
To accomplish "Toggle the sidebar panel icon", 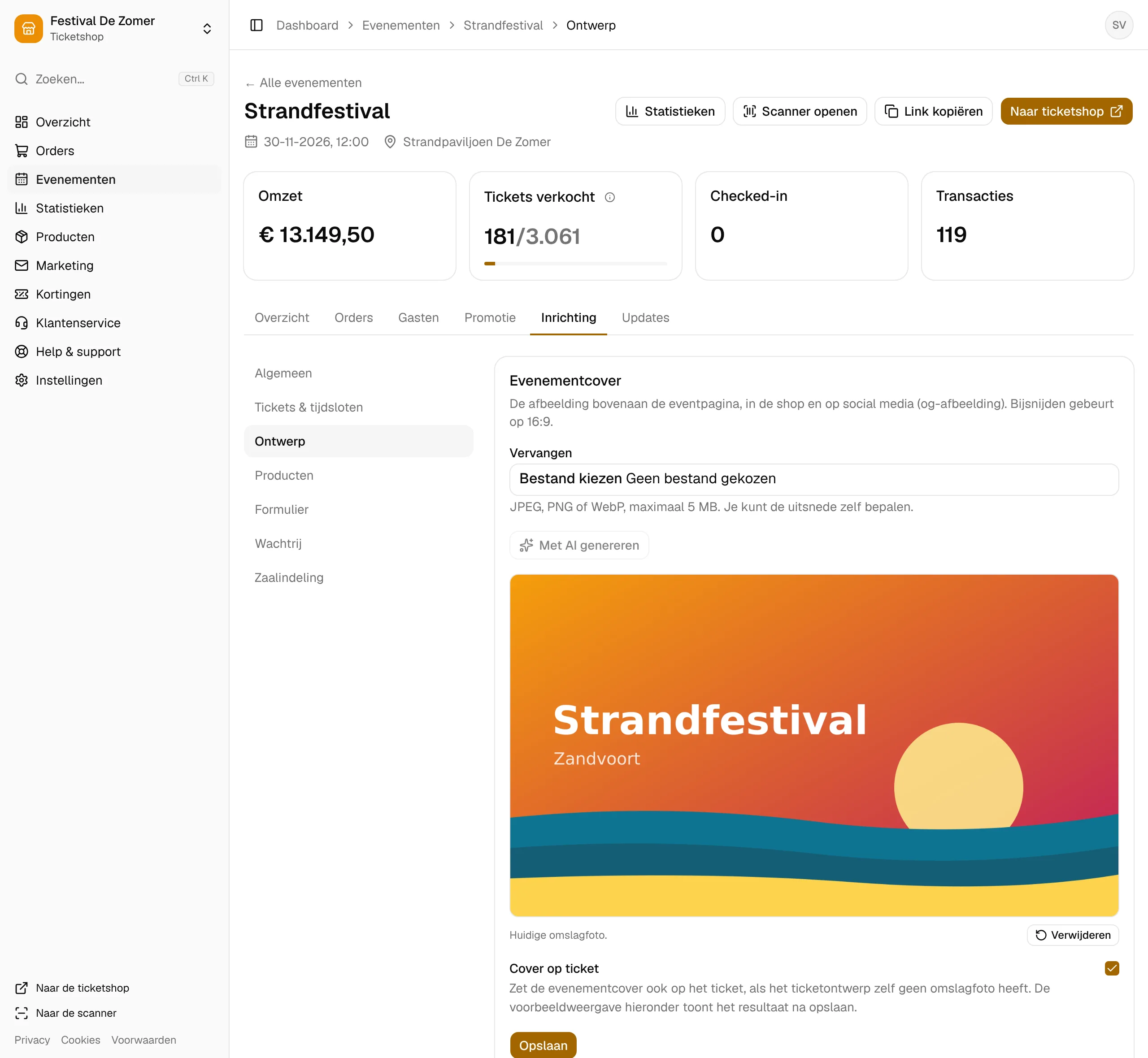I will click(257, 25).
